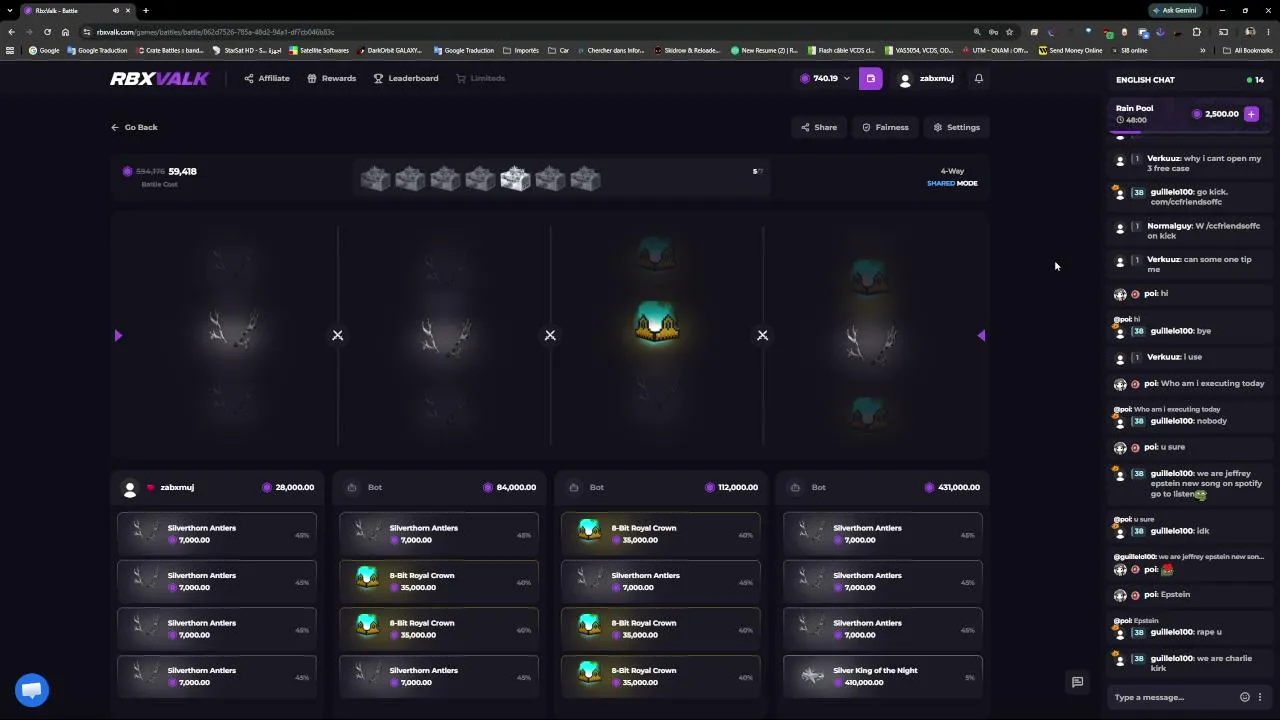1280x720 pixels.
Task: Select zabxmuj's first Silverthorn Antlers card
Action: [x=217, y=534]
